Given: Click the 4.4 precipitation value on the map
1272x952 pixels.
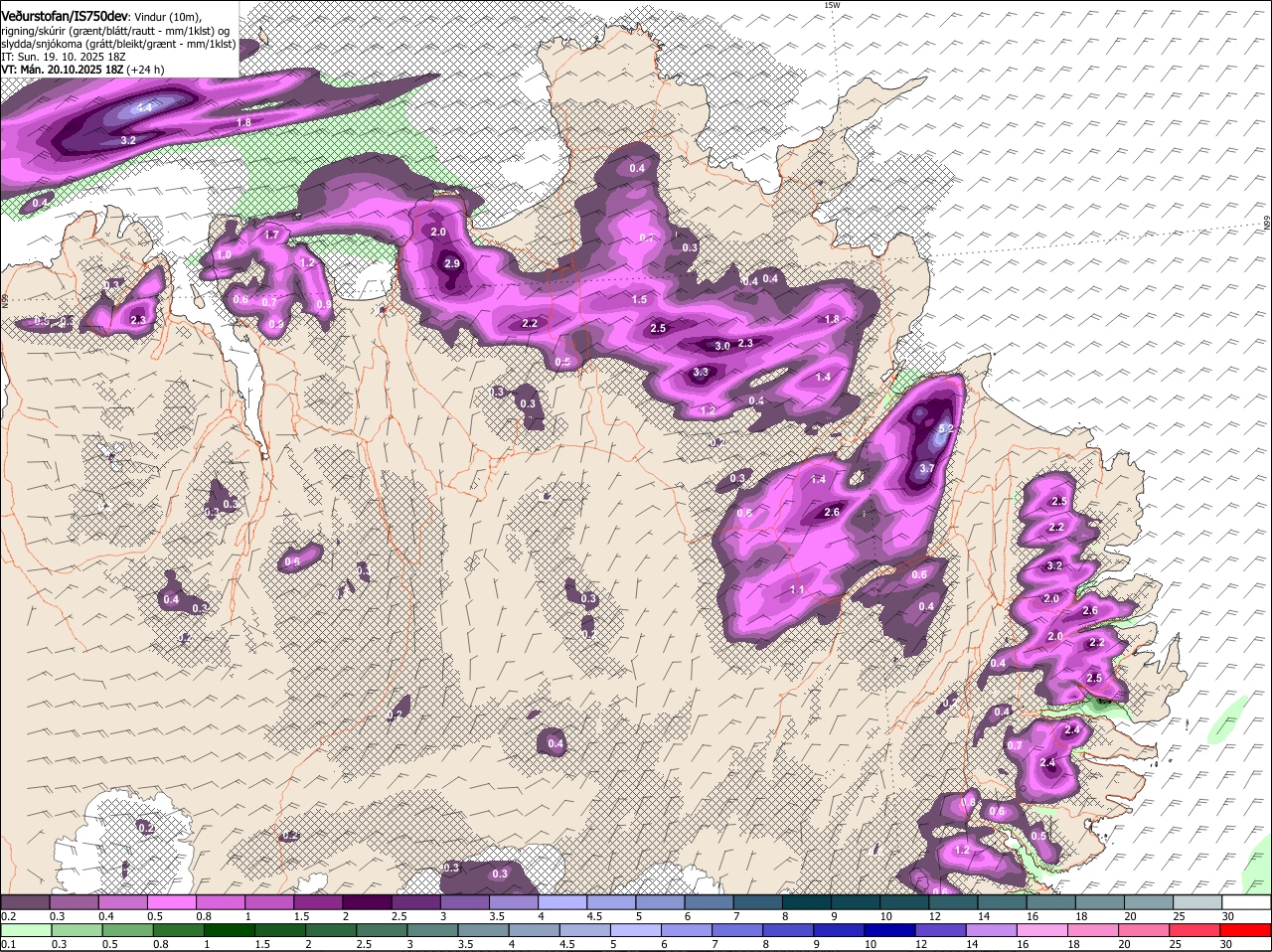Looking at the screenshot, I should [144, 107].
